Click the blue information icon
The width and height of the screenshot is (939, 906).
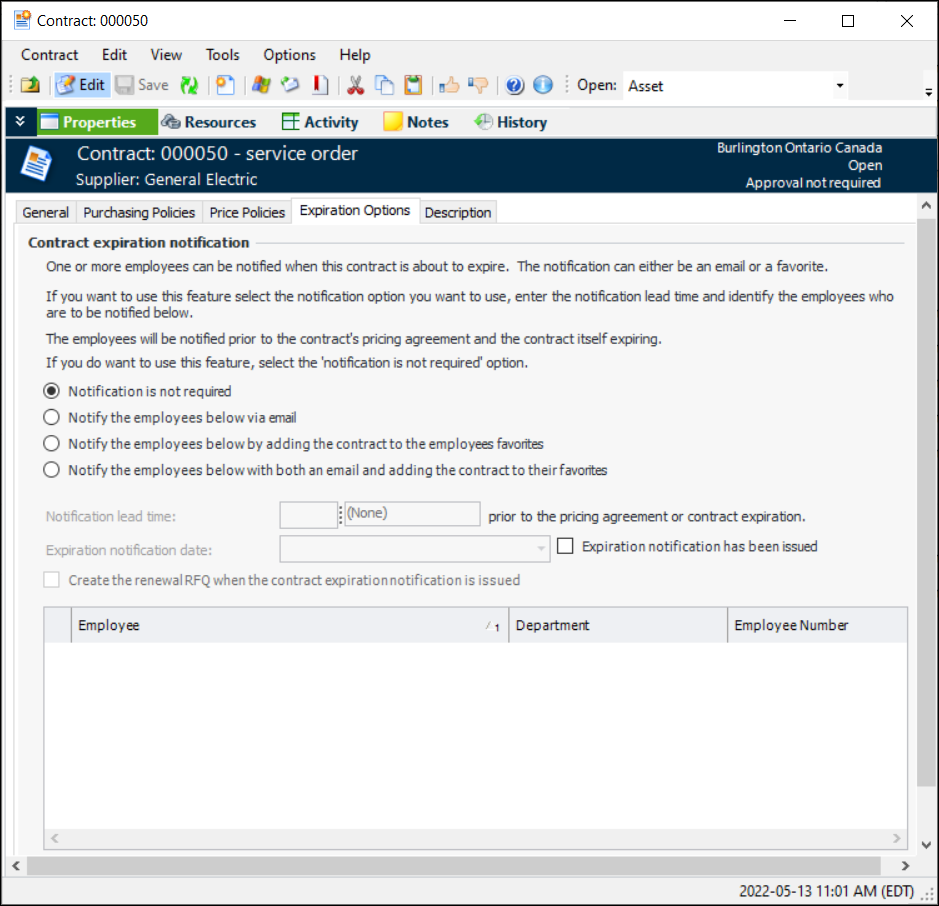point(543,85)
